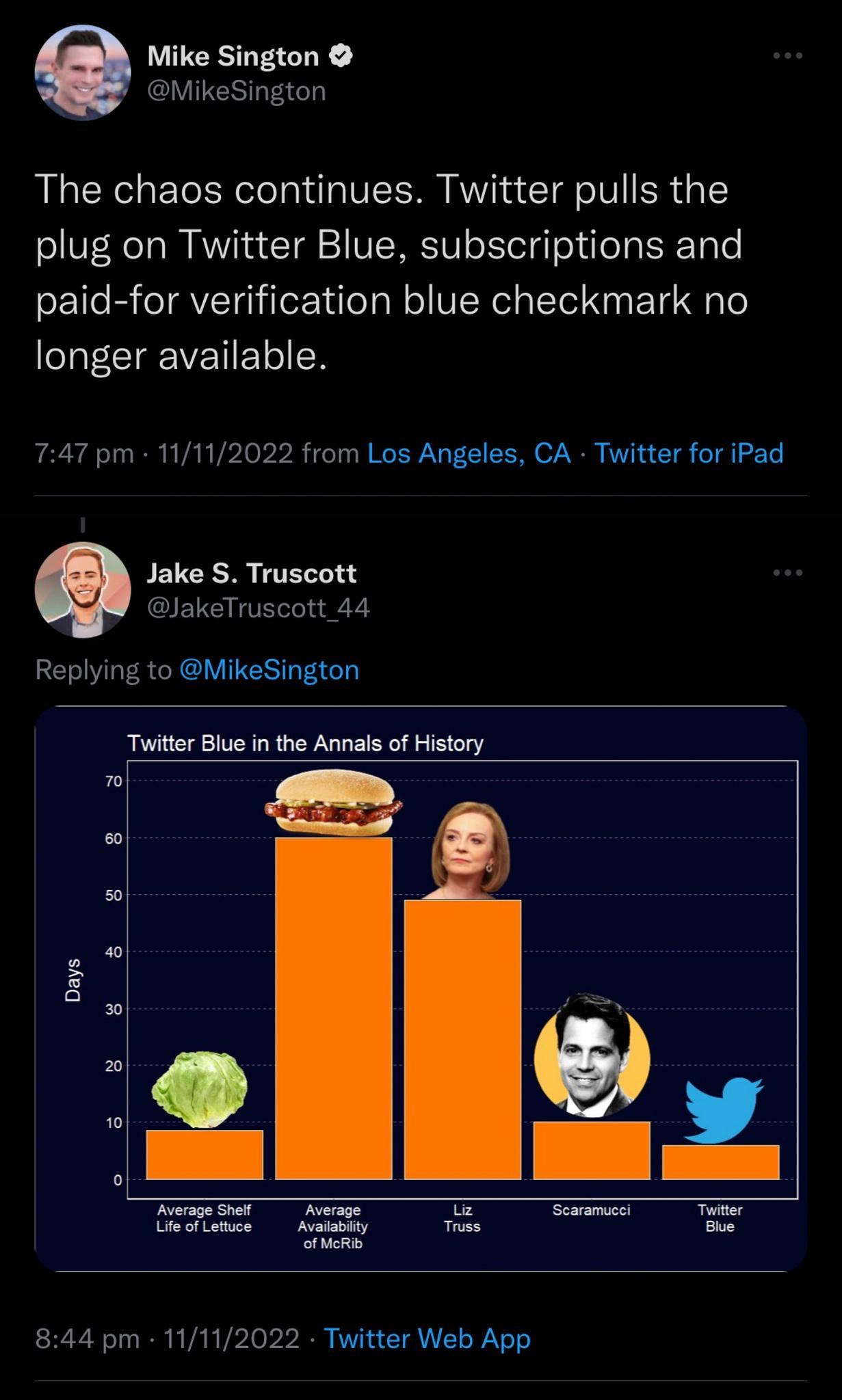Open more options on Jake Truscott's reply
The height and width of the screenshot is (1400, 842).
tap(788, 573)
